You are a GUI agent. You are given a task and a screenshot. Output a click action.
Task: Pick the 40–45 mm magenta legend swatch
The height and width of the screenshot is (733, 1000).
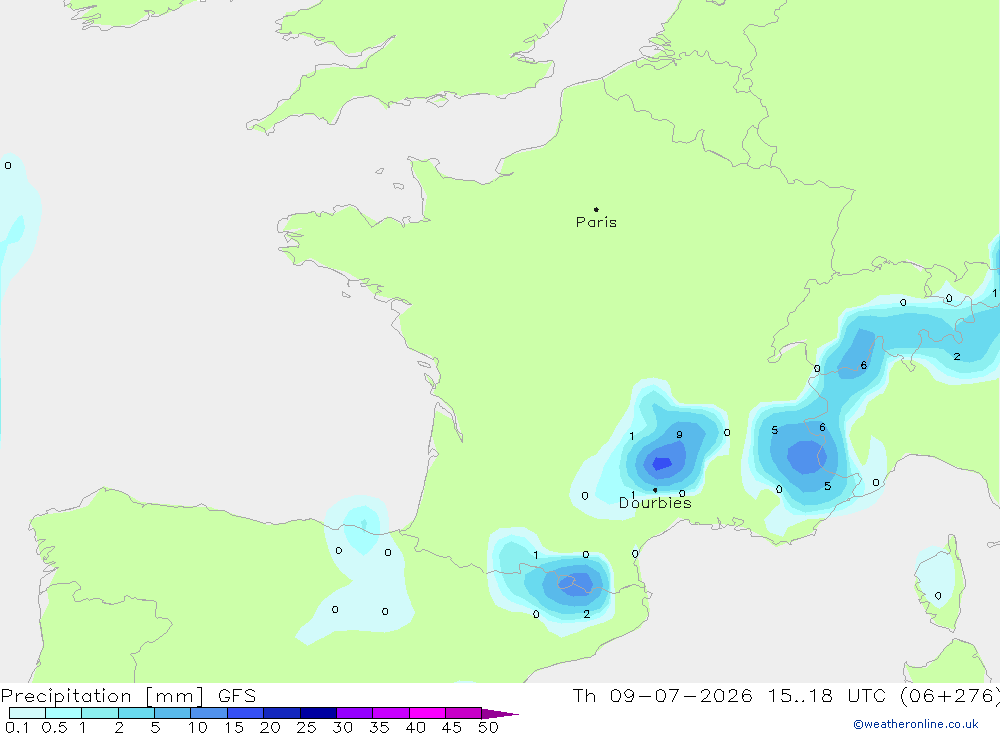click(x=427, y=713)
